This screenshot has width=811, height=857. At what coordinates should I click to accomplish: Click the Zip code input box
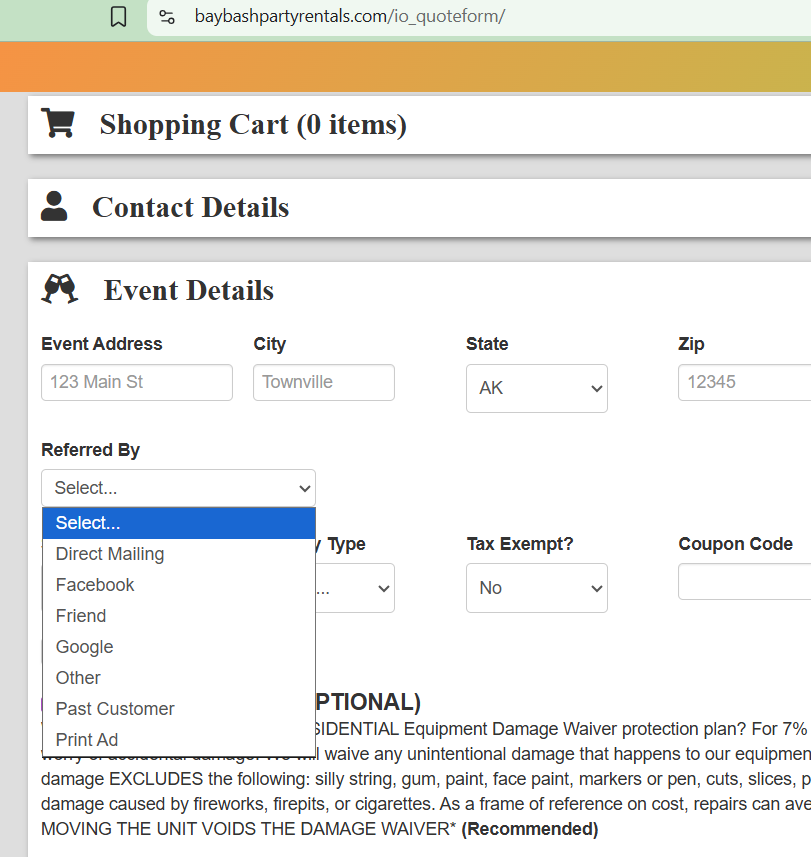744,382
